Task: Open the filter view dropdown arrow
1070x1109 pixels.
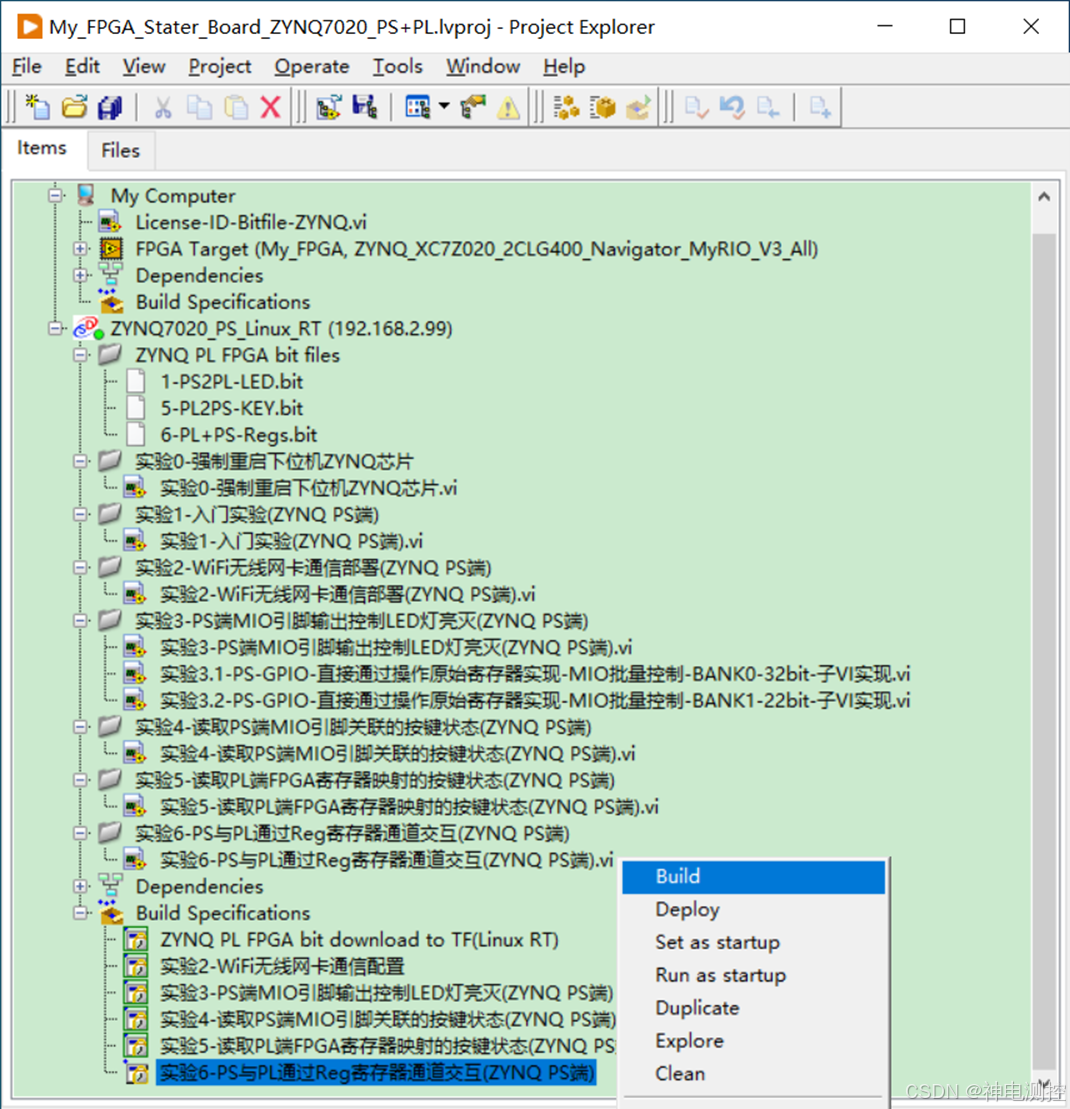Action: pos(444,107)
